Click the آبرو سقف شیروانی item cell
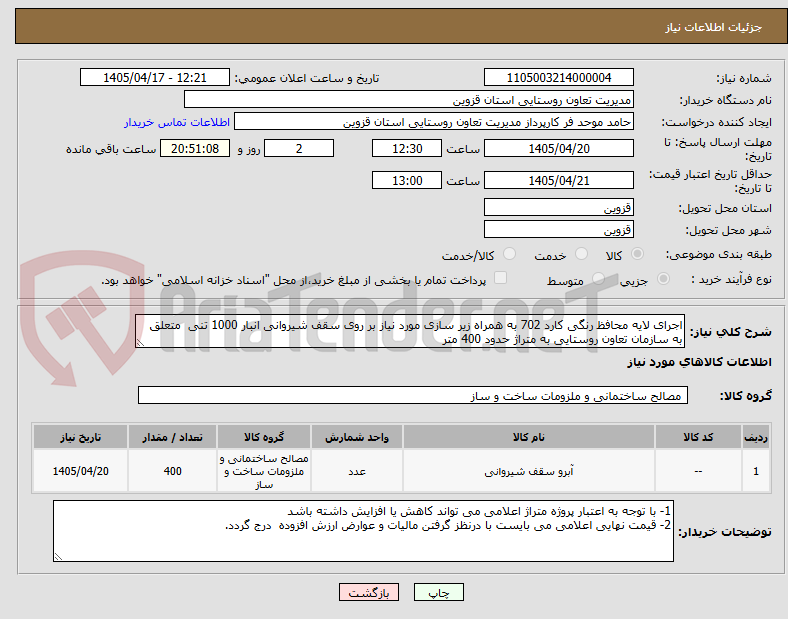This screenshot has width=788, height=619. (x=529, y=471)
